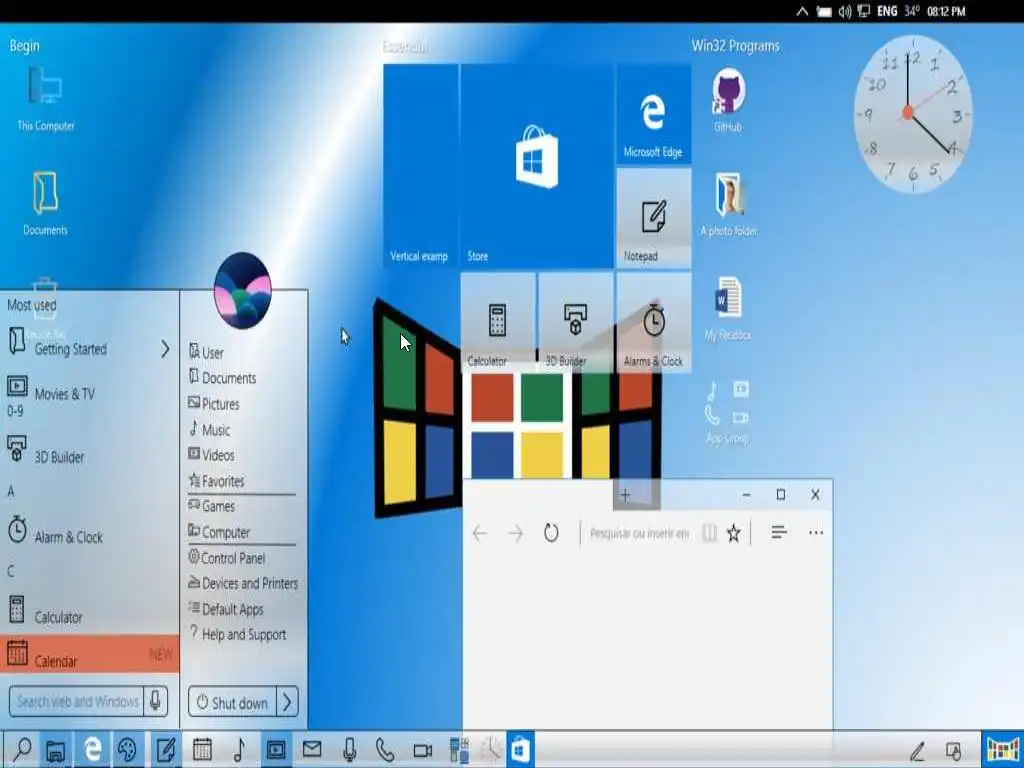Open Help and Support entry
The image size is (1024, 768).
coord(238,634)
